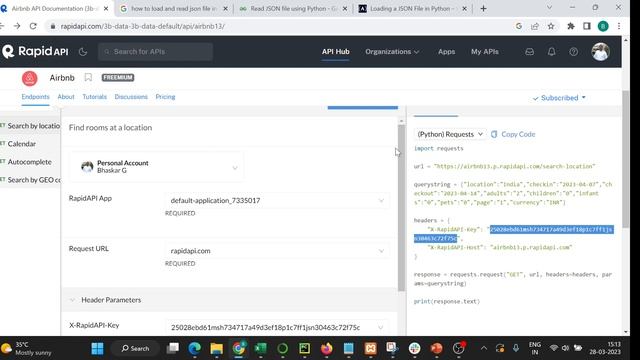This screenshot has width=640, height=360.
Task: Click the Search for APIs field
Action: [x=155, y=52]
